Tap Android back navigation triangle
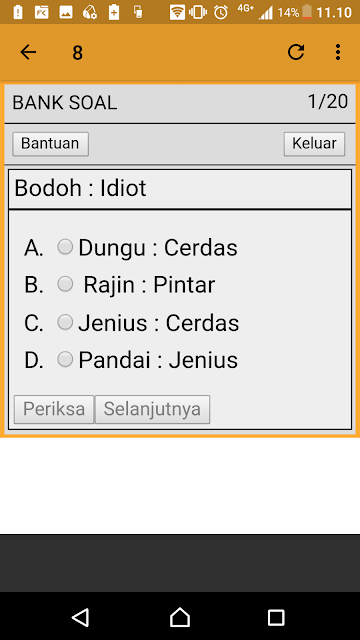The width and height of the screenshot is (360, 640). [x=80, y=617]
